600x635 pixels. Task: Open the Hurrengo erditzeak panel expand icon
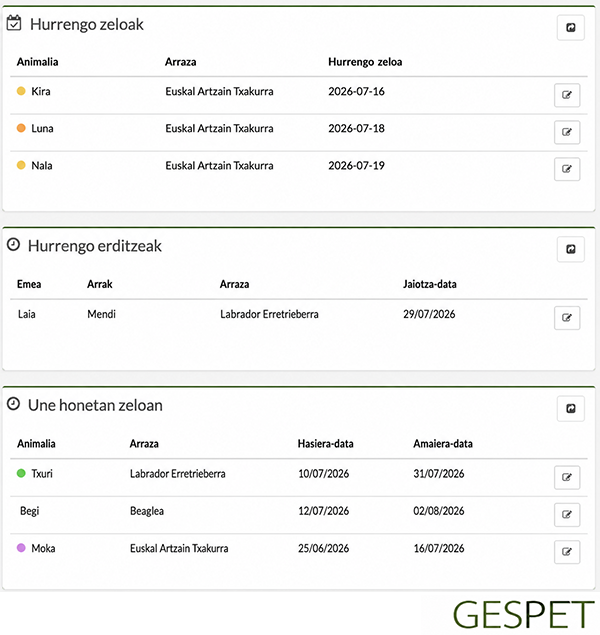(570, 249)
